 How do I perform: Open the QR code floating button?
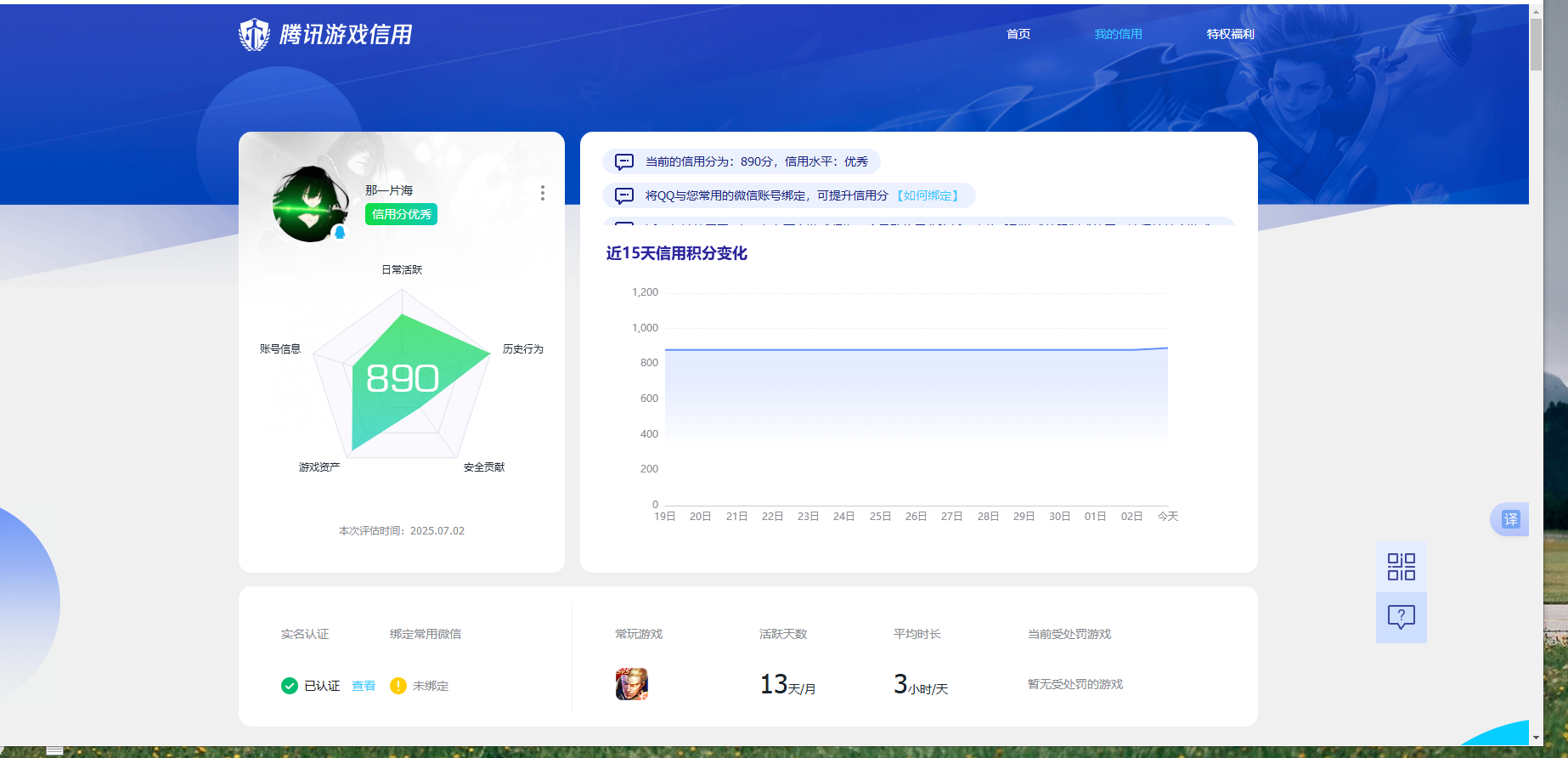coord(1402,567)
